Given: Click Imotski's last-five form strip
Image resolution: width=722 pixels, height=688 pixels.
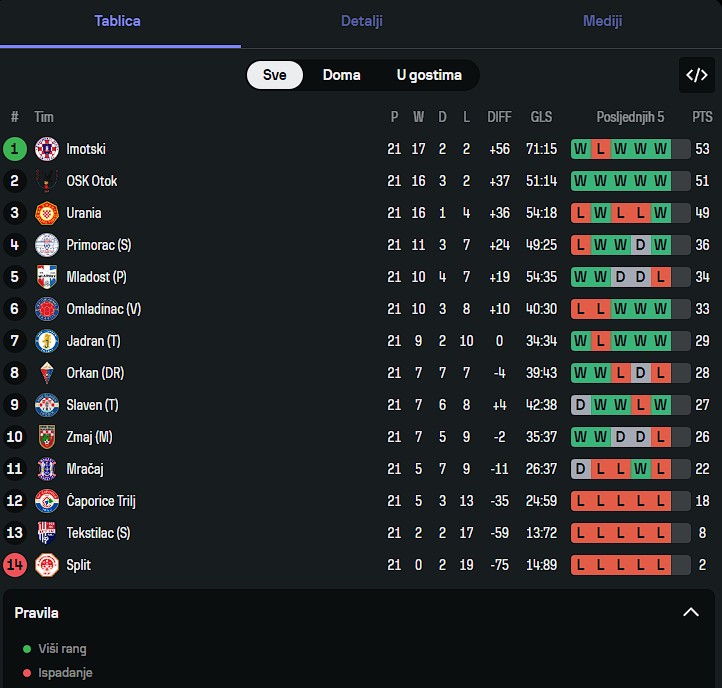Looking at the screenshot, I should coord(630,149).
